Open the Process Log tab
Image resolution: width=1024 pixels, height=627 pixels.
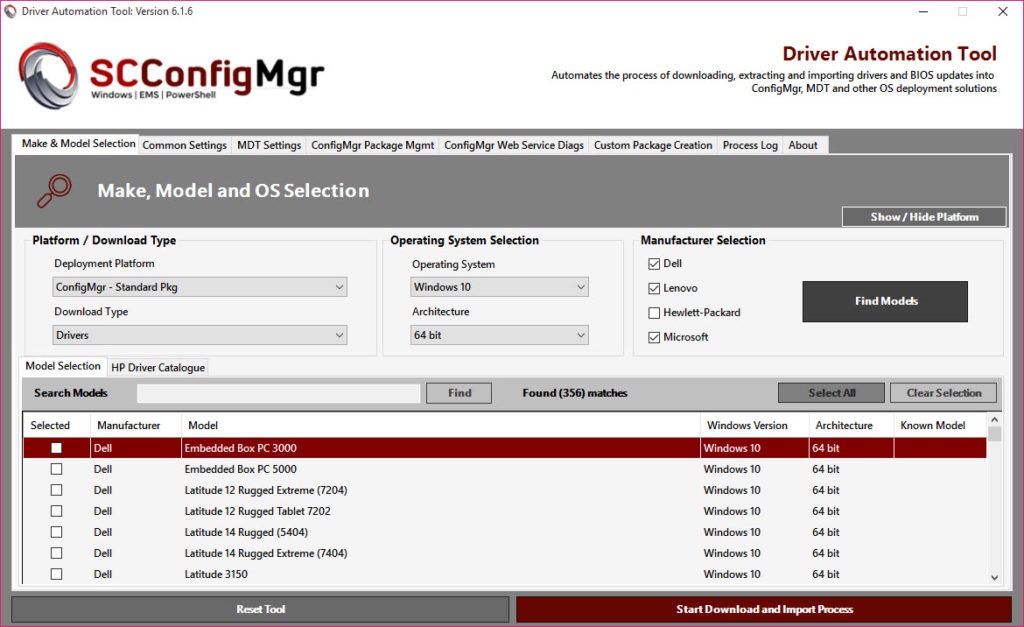[750, 145]
